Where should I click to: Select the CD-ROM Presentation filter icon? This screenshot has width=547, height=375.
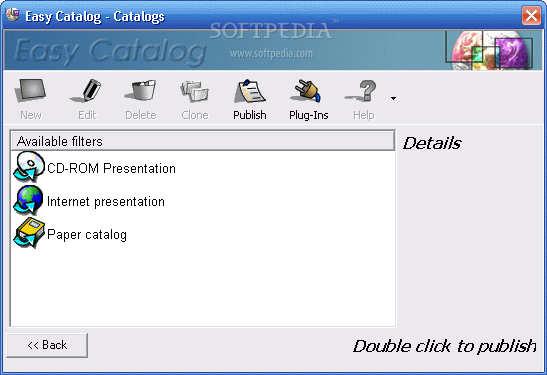point(29,167)
